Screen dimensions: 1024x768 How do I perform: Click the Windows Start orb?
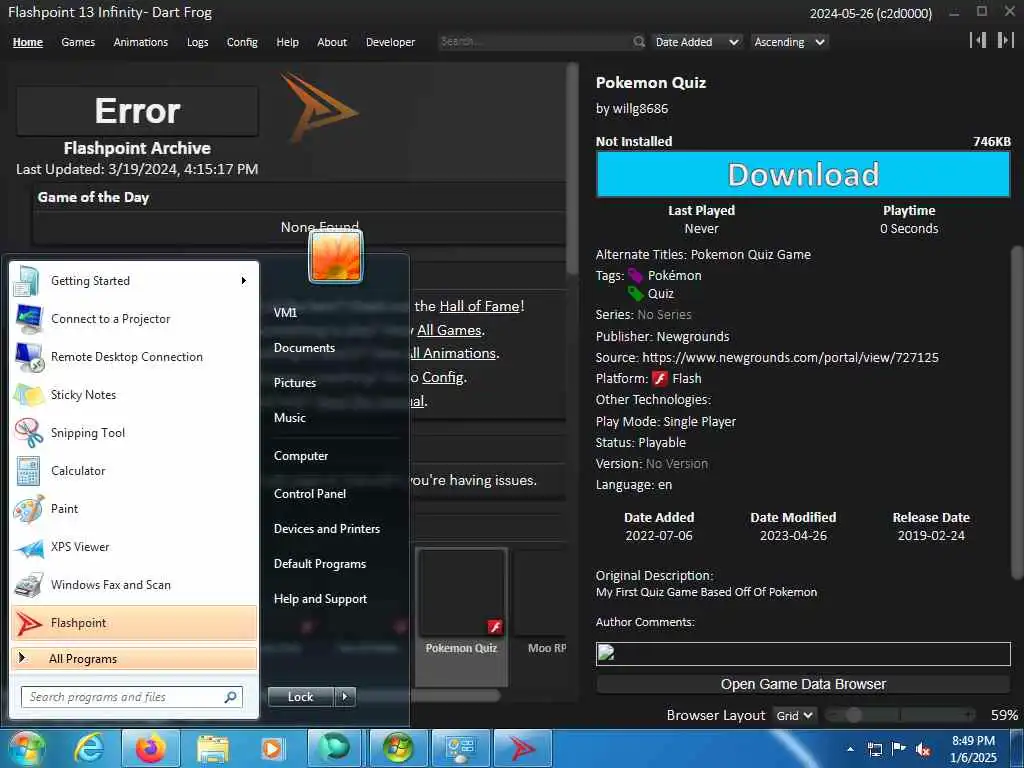pos(26,748)
